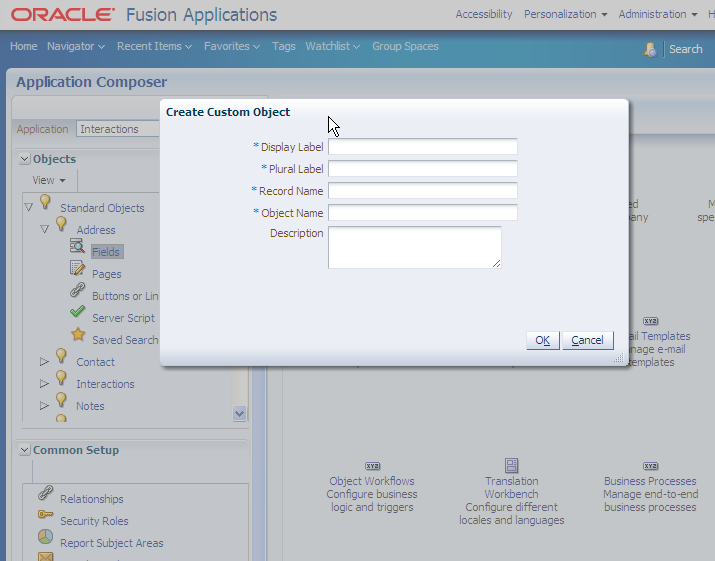Open the Translation Workbench link
715x561 pixels.
[512, 488]
